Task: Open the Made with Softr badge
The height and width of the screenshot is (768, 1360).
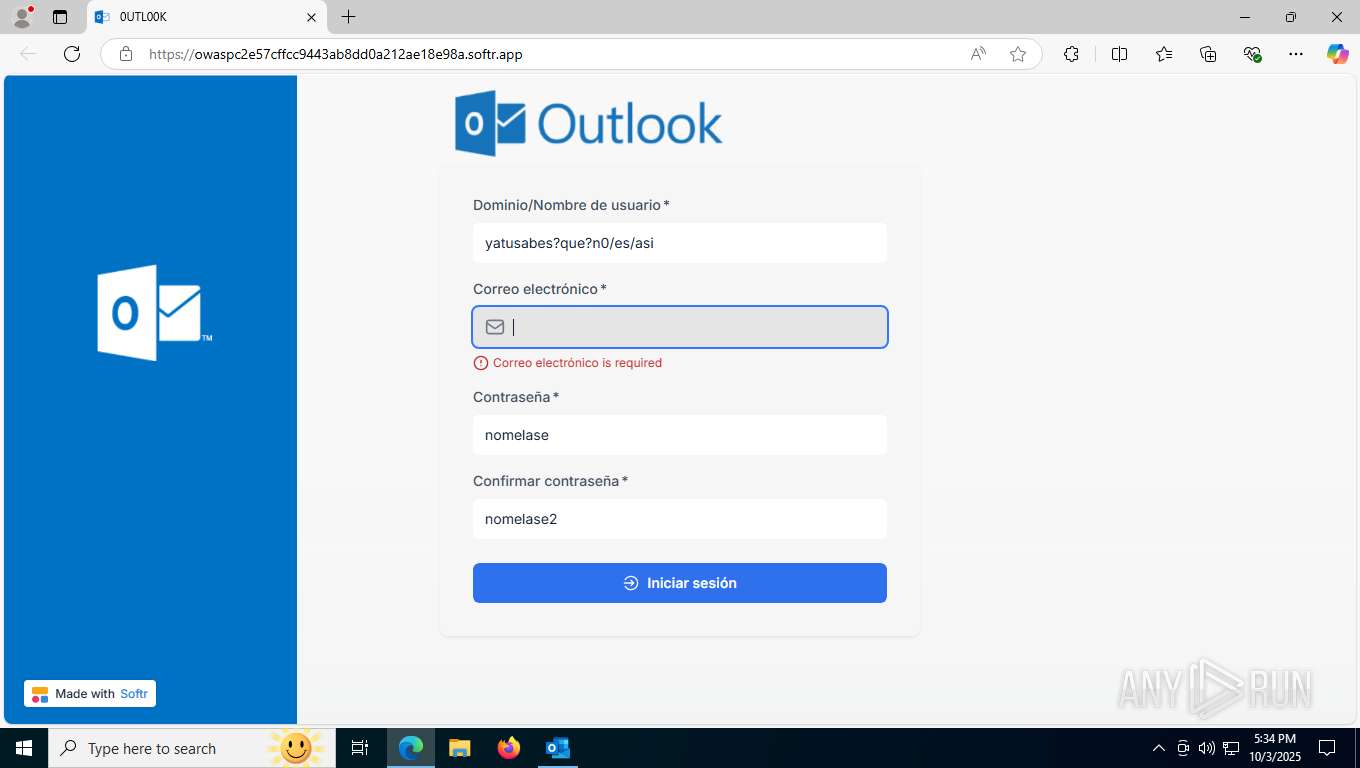Action: click(90, 694)
